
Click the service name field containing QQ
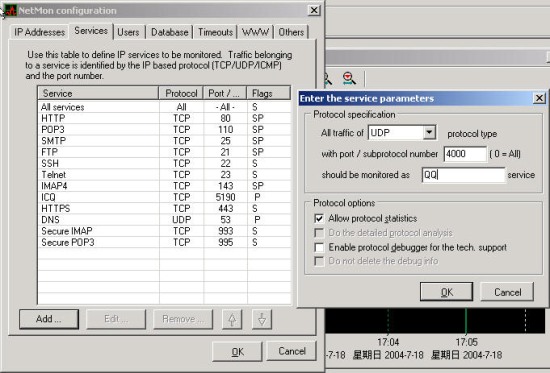(463, 175)
